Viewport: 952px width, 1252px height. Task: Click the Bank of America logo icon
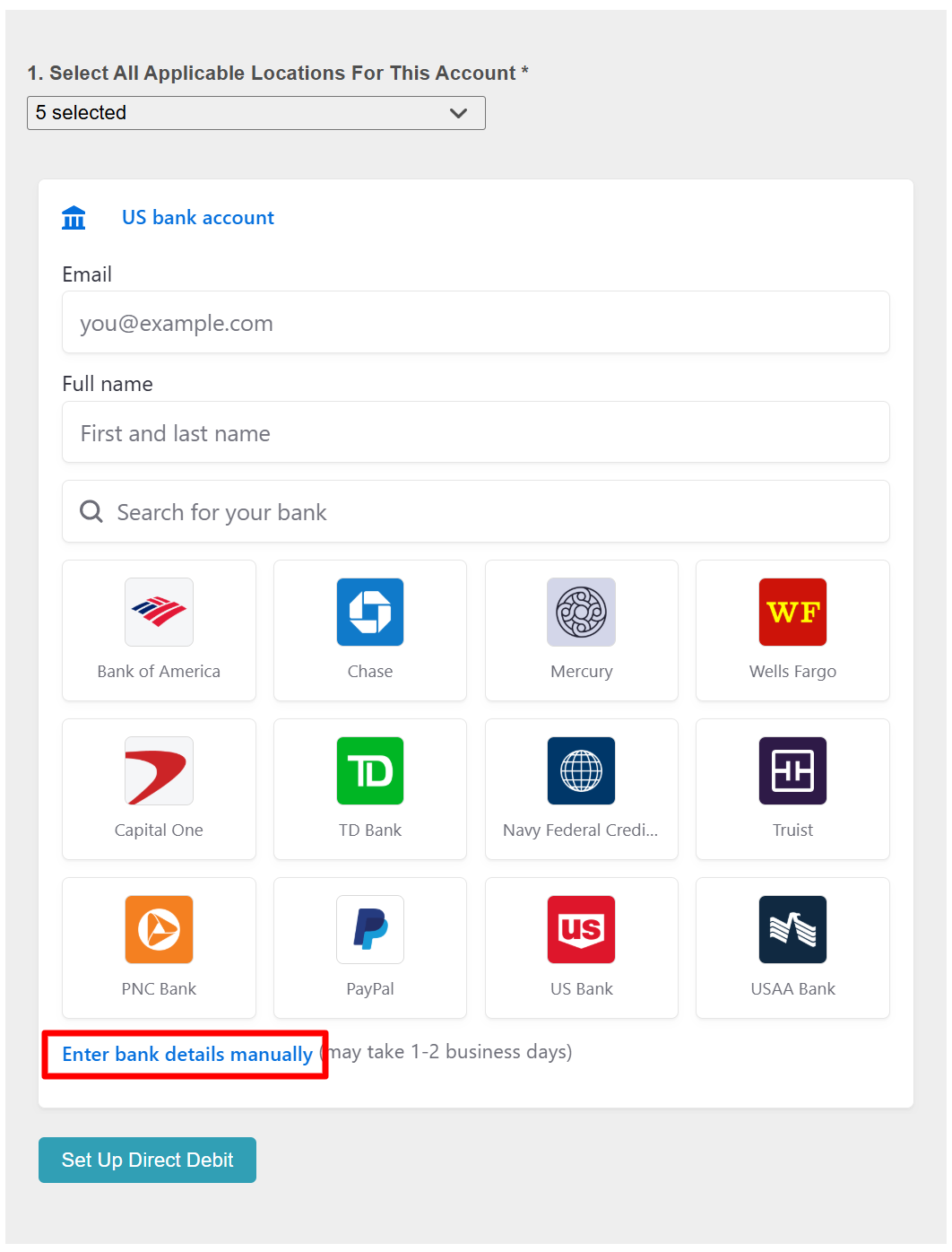159,612
